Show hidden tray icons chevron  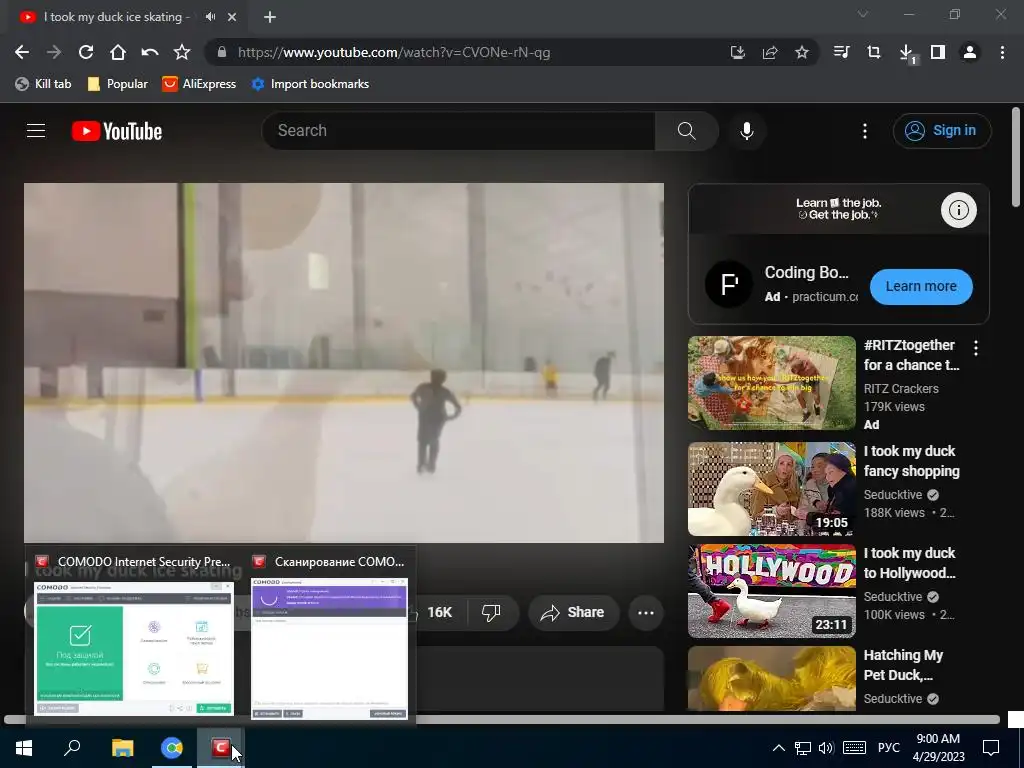tap(778, 748)
